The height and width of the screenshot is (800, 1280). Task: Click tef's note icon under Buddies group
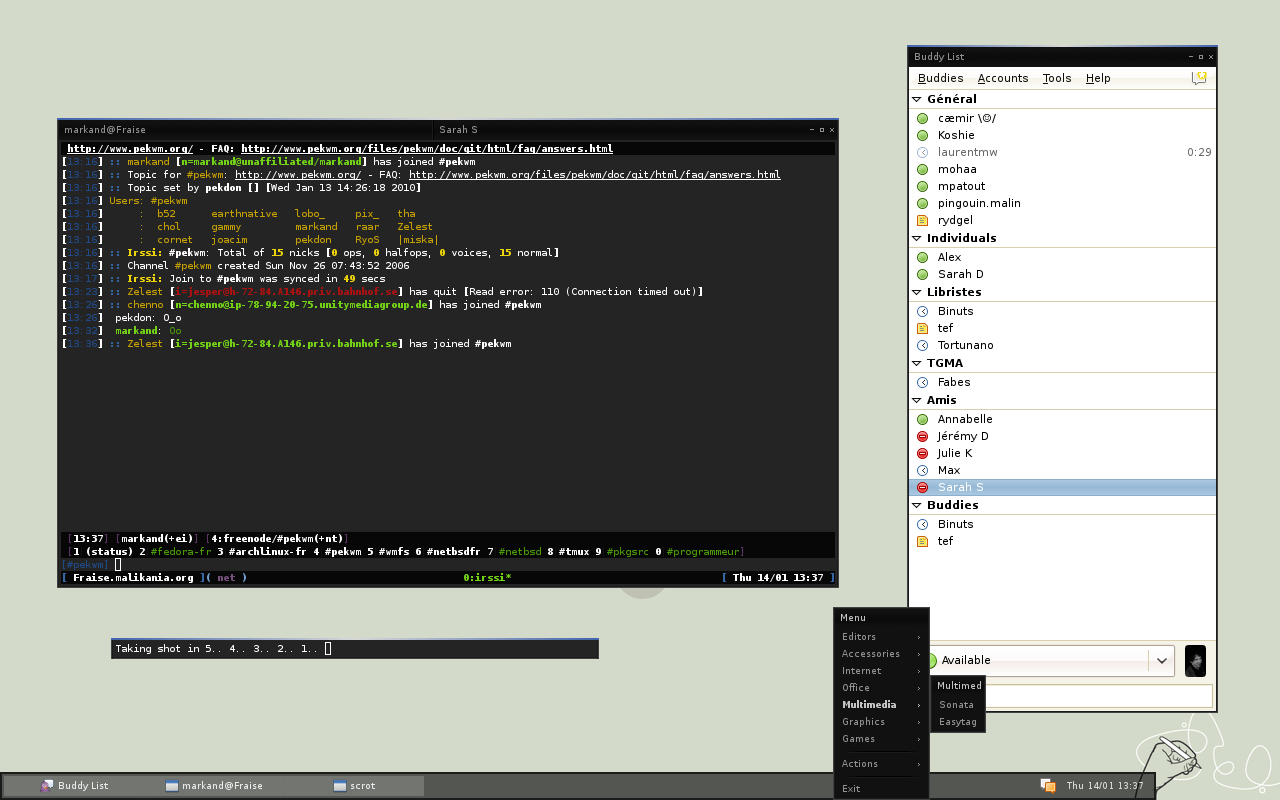coord(922,541)
